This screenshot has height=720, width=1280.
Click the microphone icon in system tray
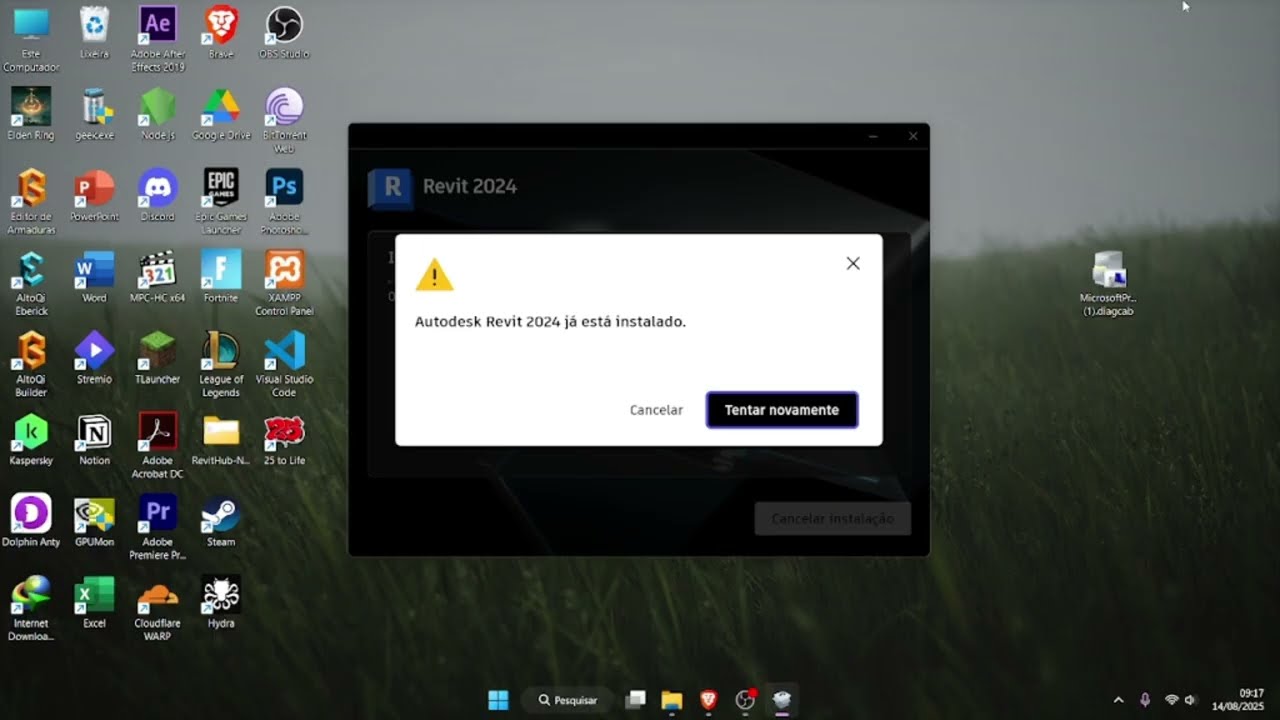pos(1145,700)
